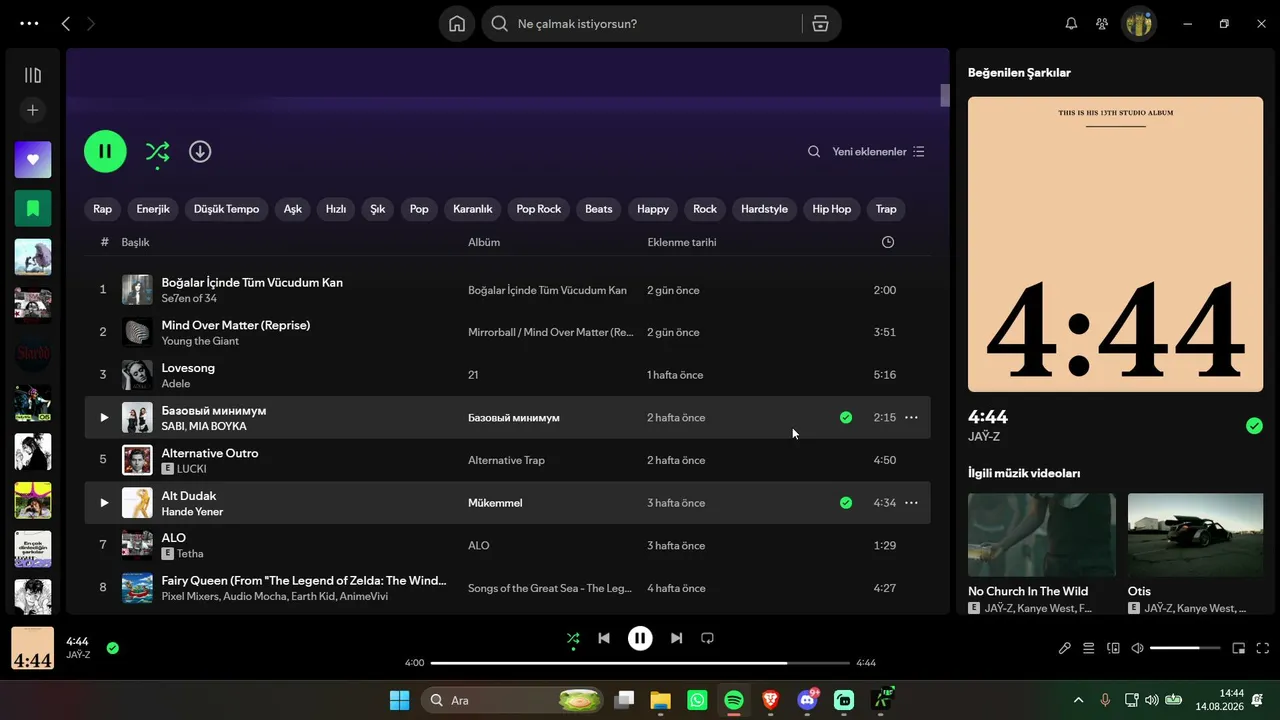Open No Church In The Wild video thumbnail

click(x=1042, y=535)
